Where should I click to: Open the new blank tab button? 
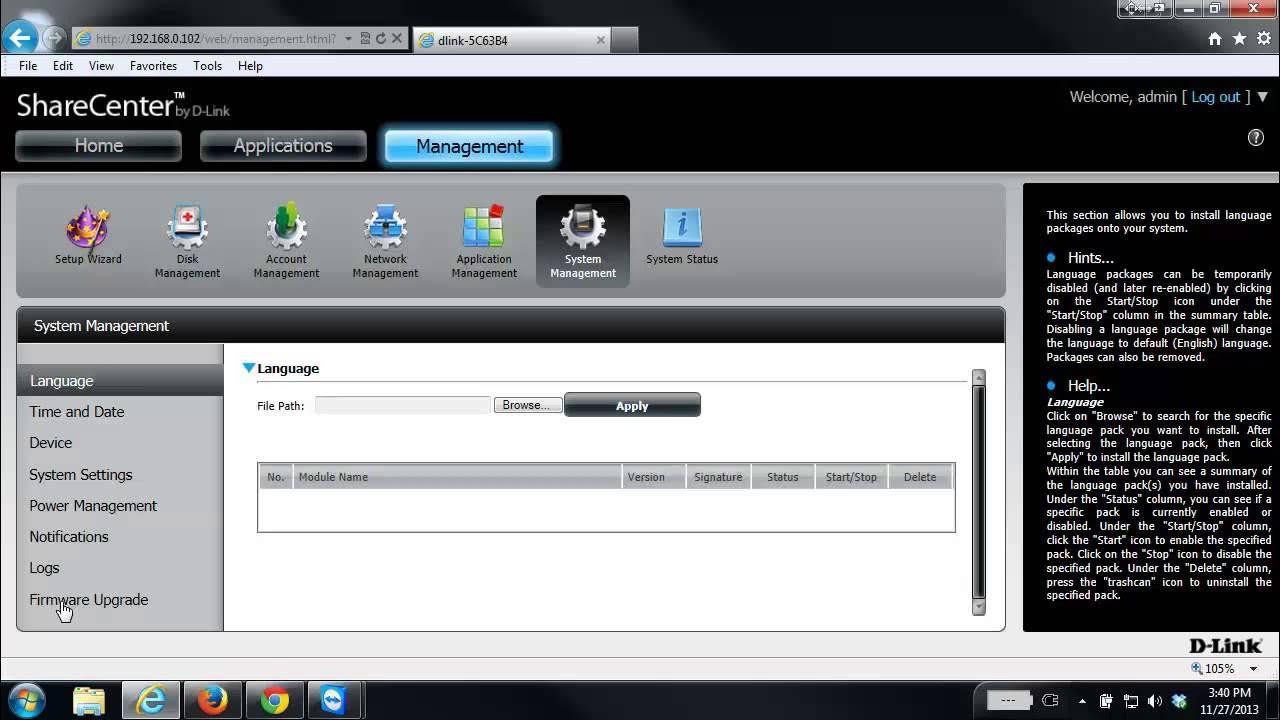click(624, 40)
